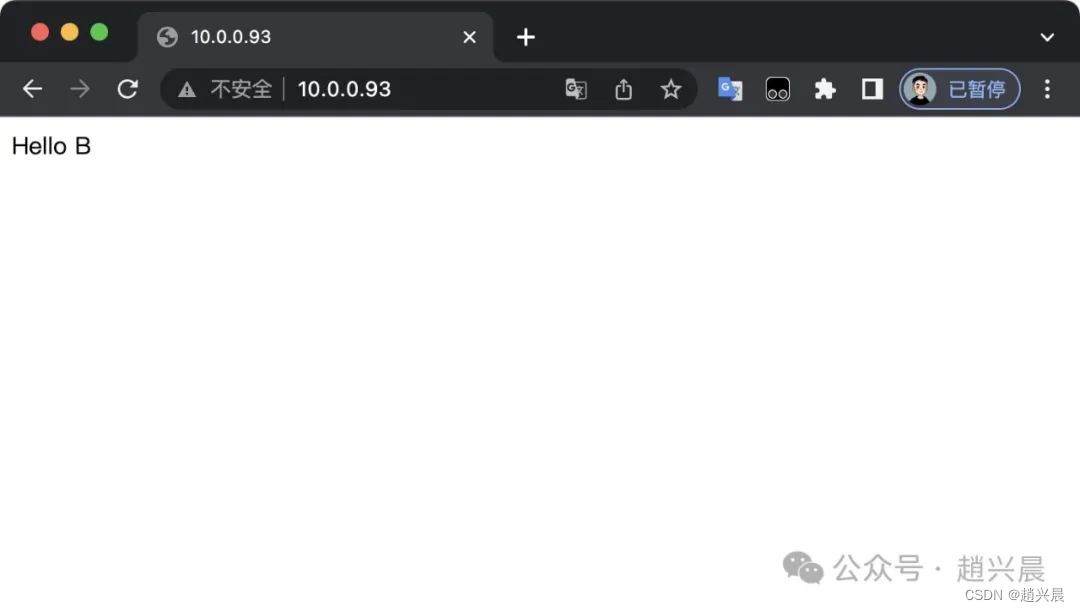Click the 不安全 site info label
1080x612 pixels.
(x=241, y=89)
